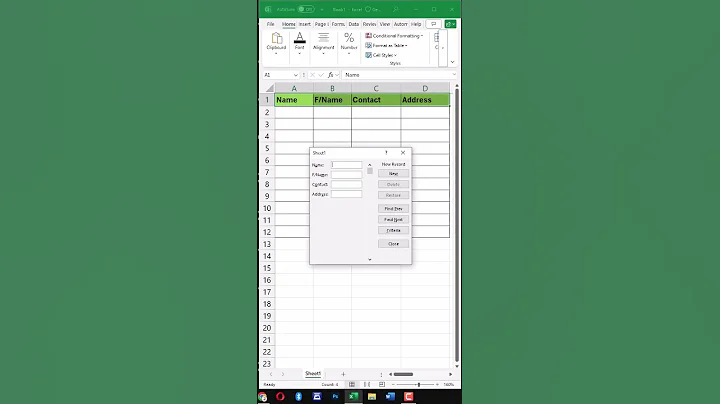Open Photoshop from the taskbar
Screen dimensions: 720x404
pyautogui.click(x=335, y=397)
